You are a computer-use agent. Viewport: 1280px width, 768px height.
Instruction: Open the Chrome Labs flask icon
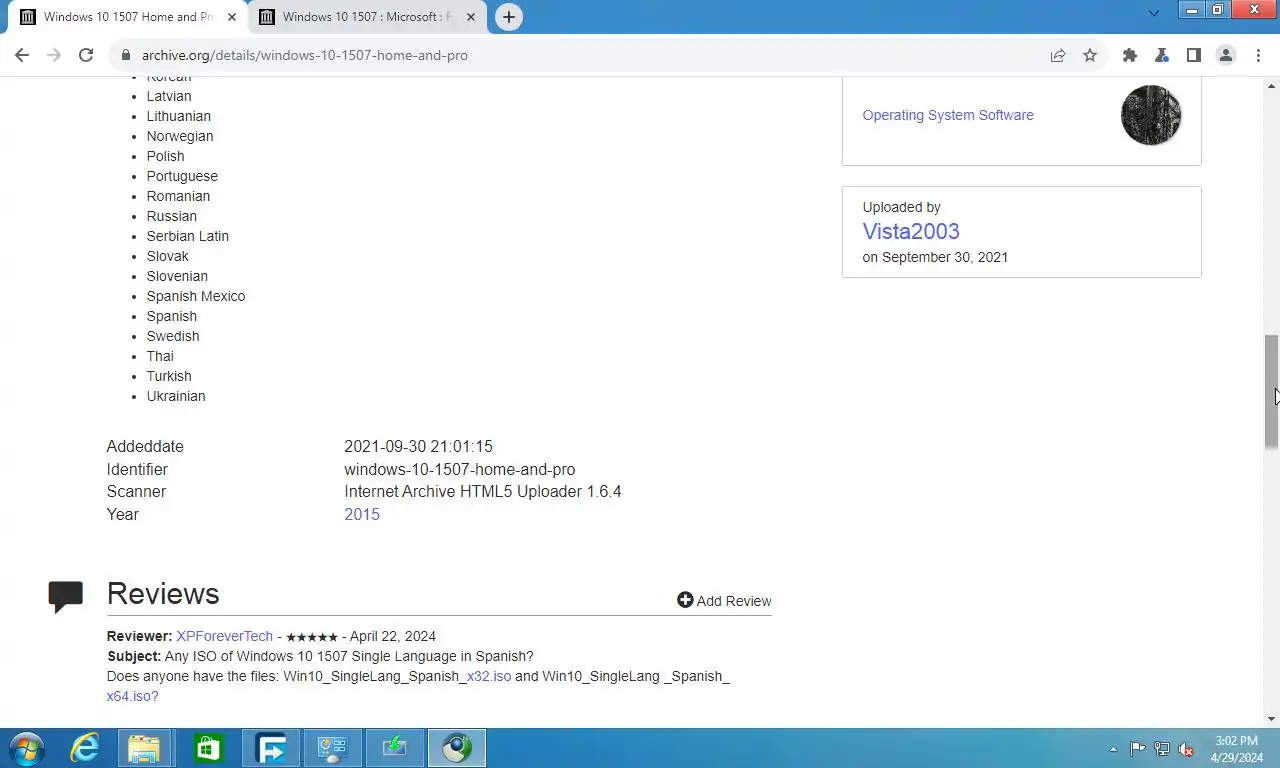pyautogui.click(x=1162, y=55)
